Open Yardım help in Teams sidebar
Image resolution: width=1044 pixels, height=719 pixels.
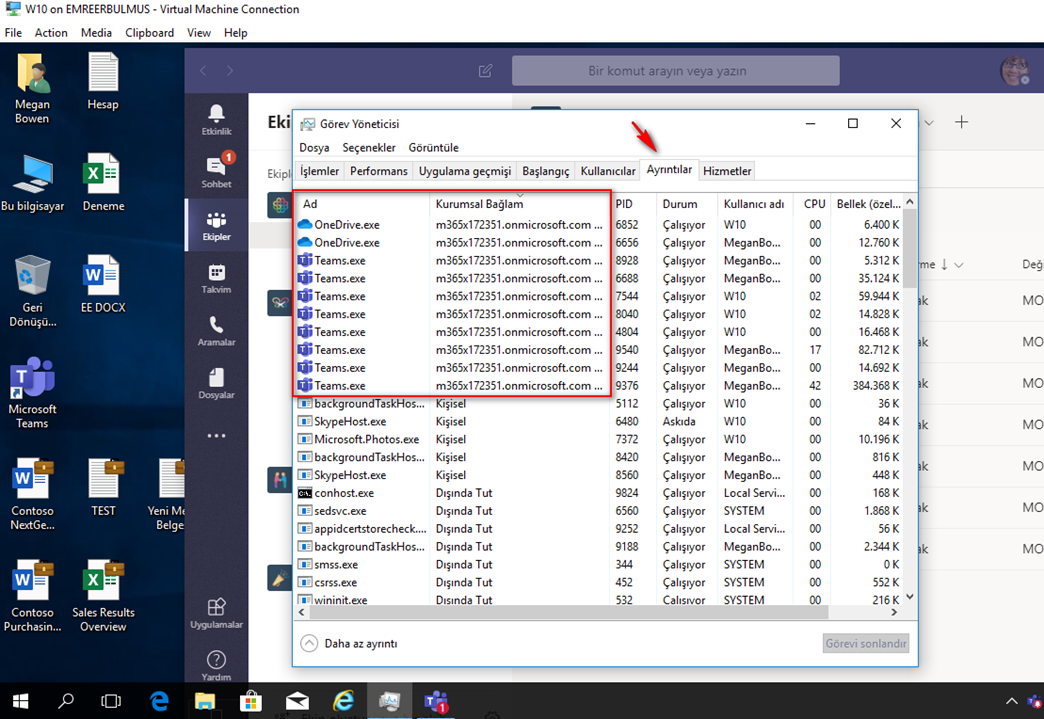[216, 666]
